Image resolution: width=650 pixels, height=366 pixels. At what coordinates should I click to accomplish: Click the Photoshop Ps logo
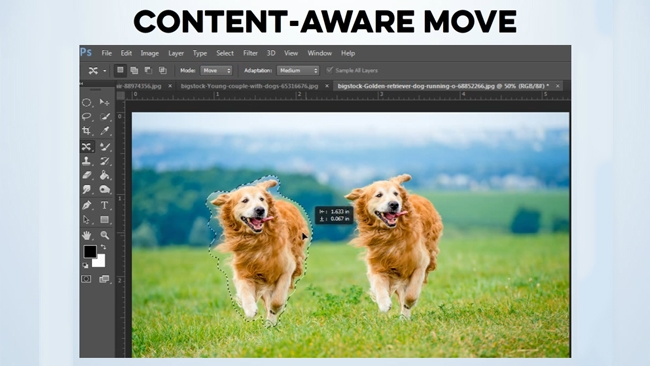(x=86, y=53)
